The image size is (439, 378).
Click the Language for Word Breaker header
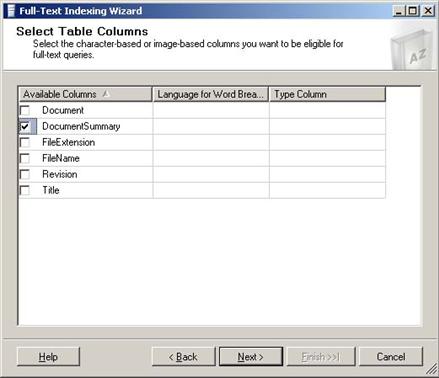click(211, 94)
